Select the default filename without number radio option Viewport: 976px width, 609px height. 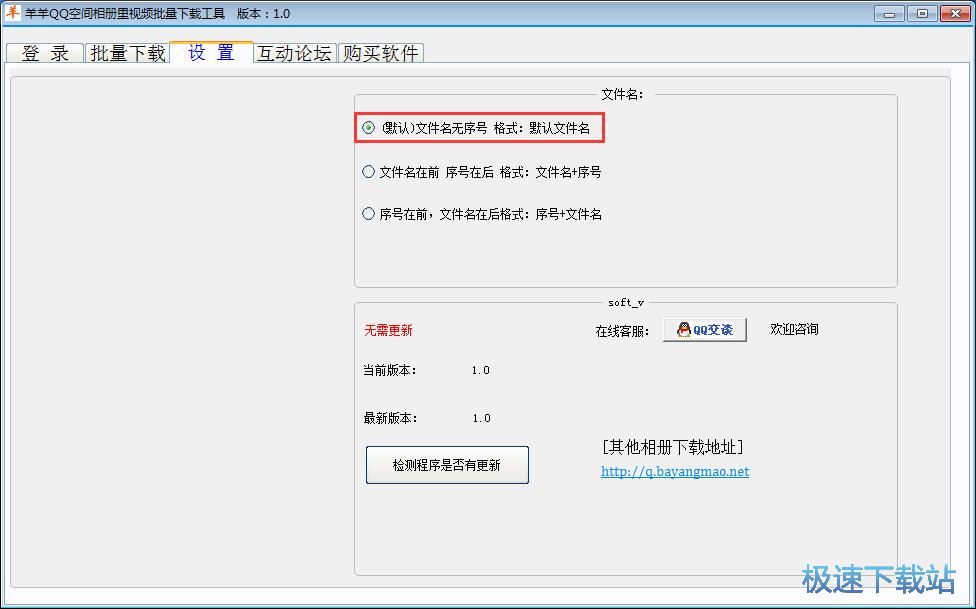click(x=368, y=129)
